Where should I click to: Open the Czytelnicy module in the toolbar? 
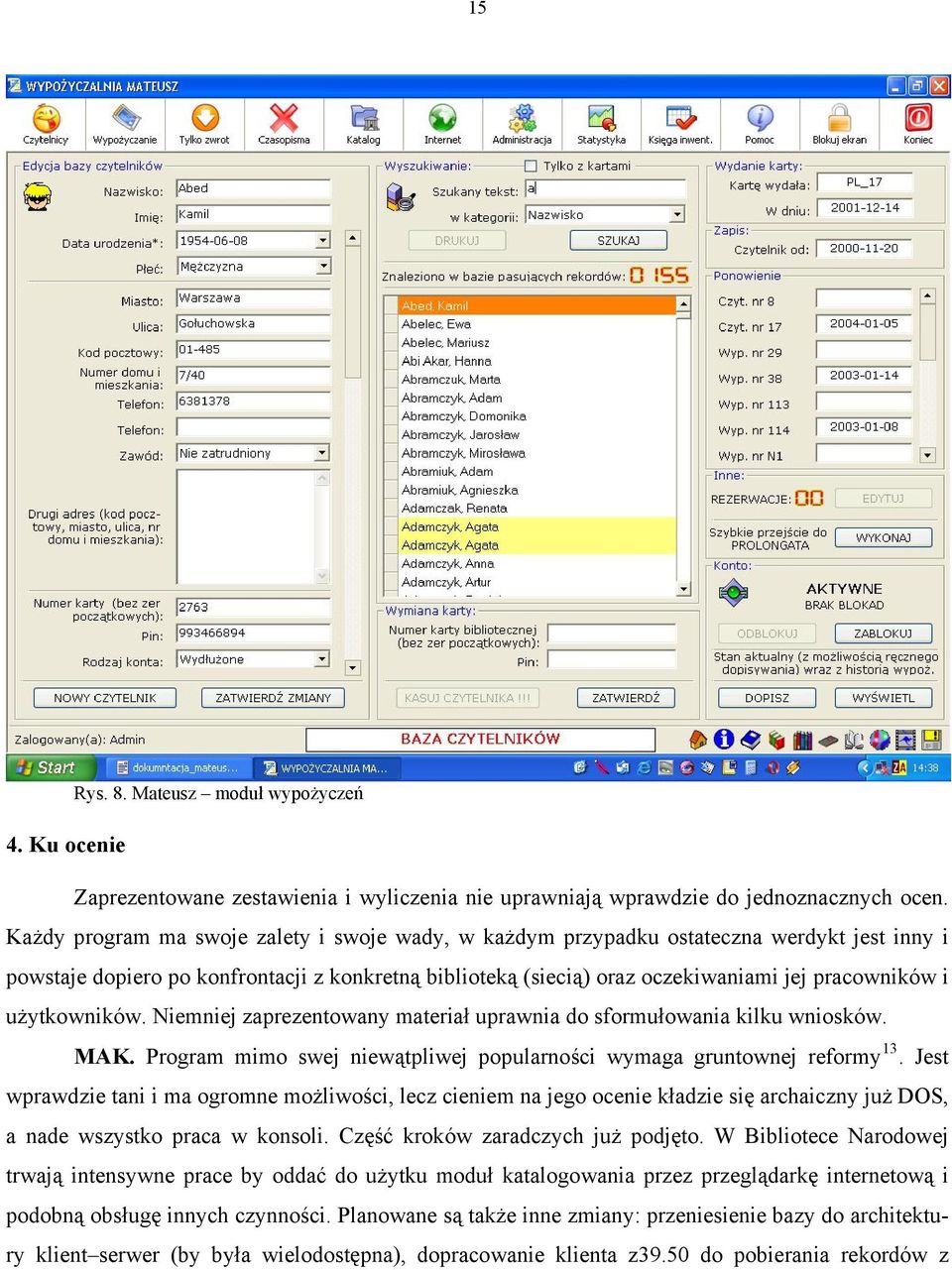(x=46, y=125)
